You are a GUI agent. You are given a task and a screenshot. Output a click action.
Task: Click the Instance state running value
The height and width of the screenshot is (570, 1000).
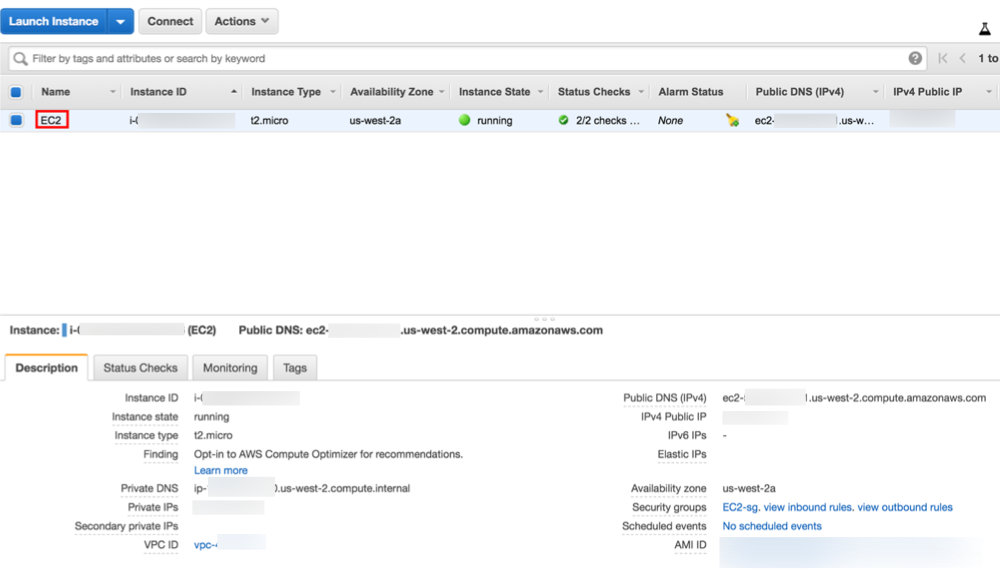tap(212, 417)
